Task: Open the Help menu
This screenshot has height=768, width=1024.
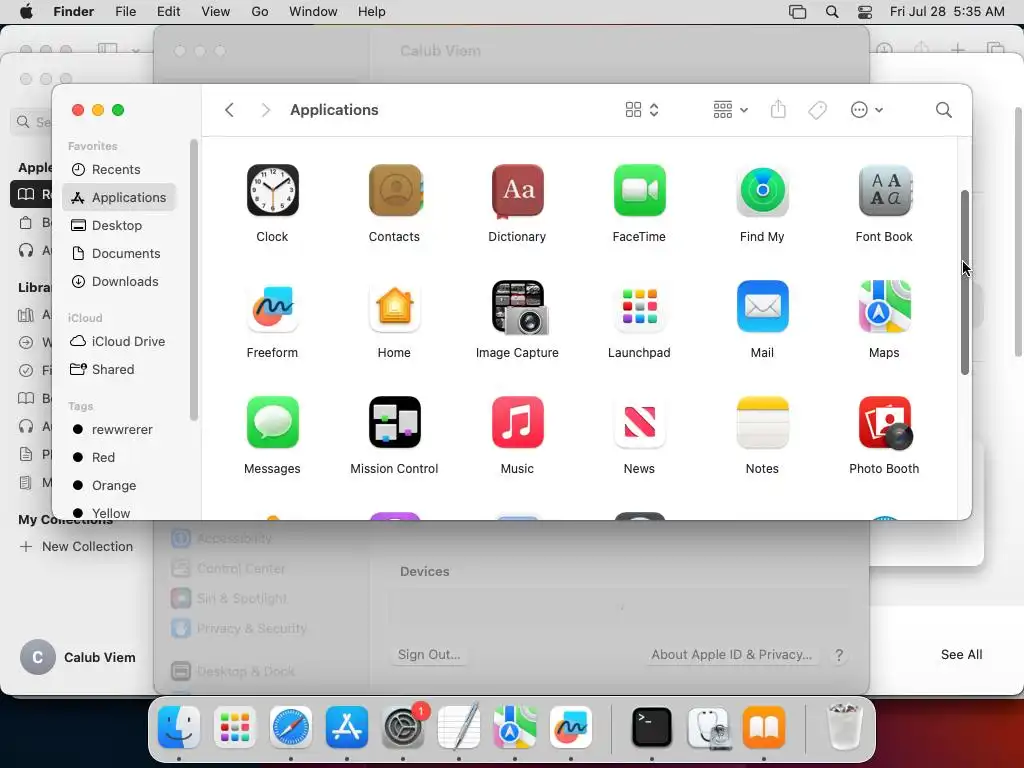Action: click(x=372, y=12)
